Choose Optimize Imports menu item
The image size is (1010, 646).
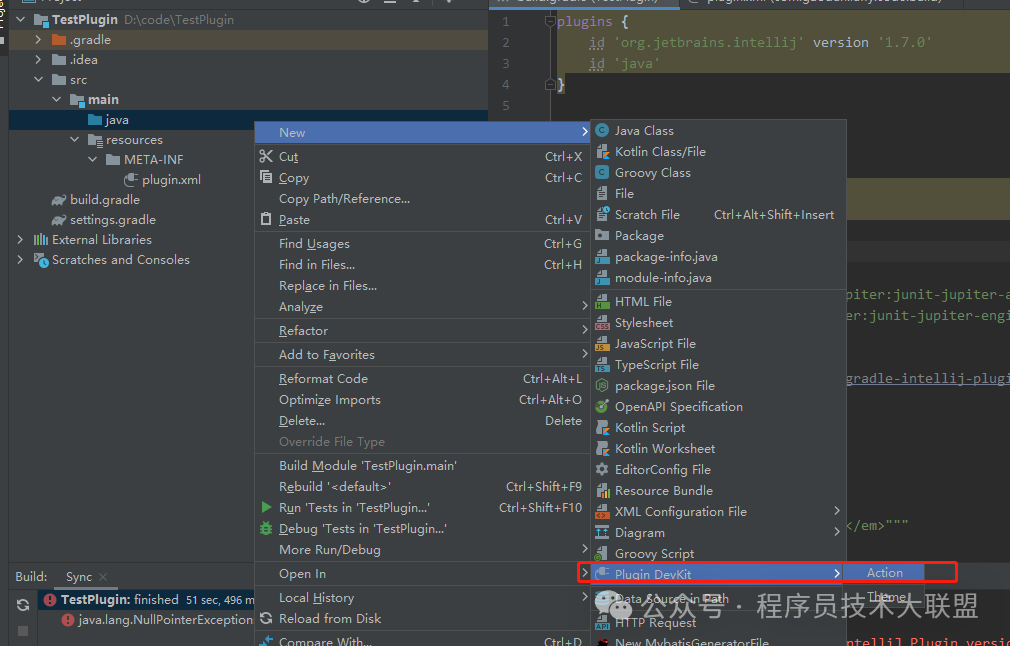coord(423,400)
